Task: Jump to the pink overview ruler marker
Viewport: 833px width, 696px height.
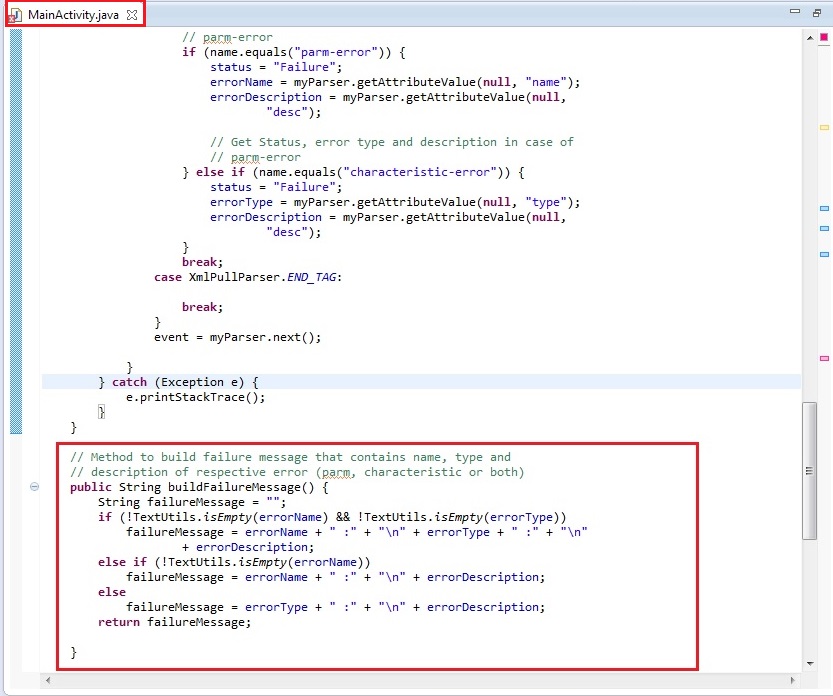Action: [x=824, y=358]
